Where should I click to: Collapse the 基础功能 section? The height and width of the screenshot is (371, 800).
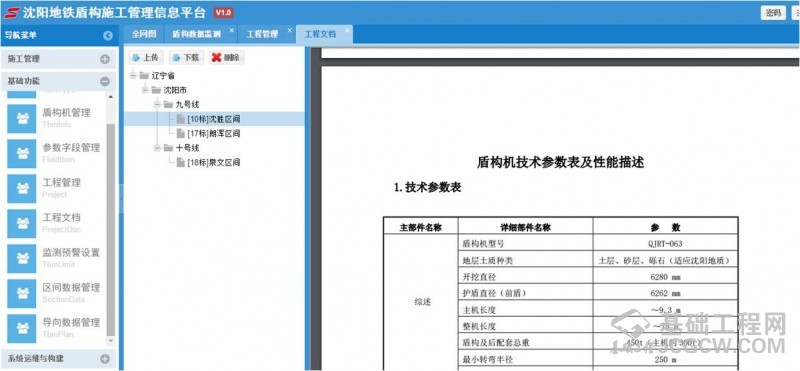[x=105, y=81]
